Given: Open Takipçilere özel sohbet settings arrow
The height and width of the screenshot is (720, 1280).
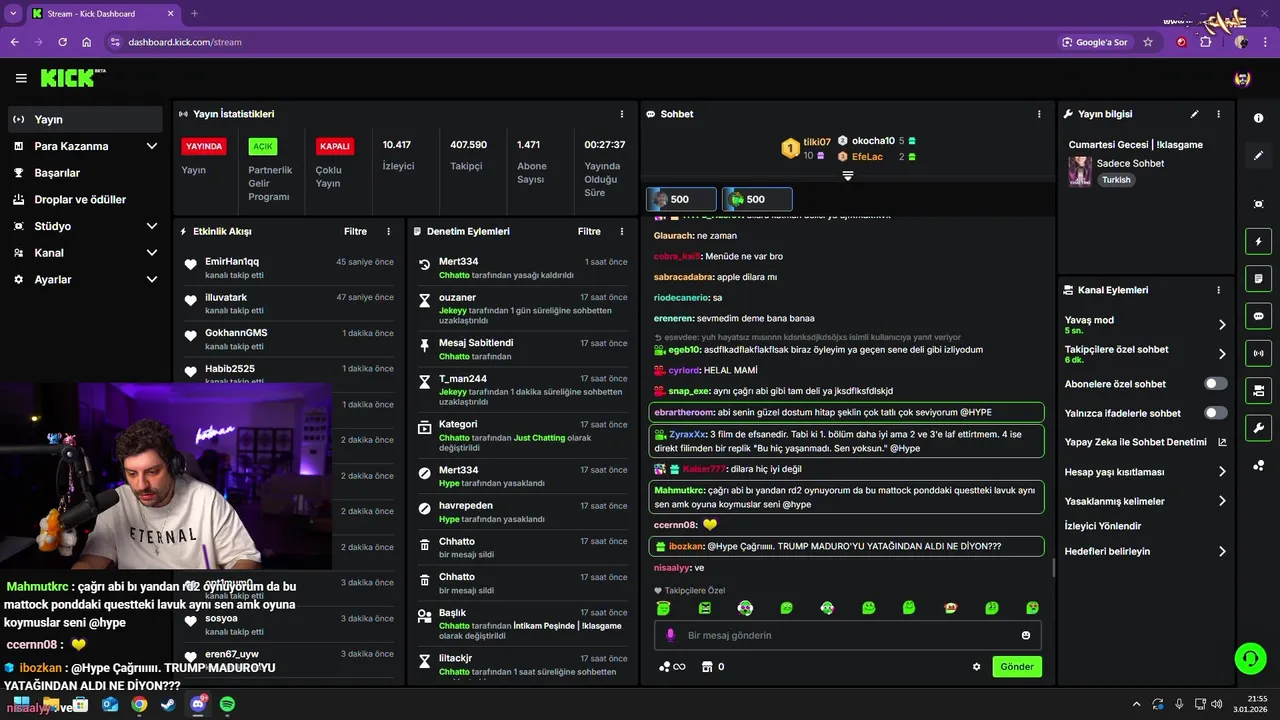Looking at the screenshot, I should pyautogui.click(x=1222, y=354).
